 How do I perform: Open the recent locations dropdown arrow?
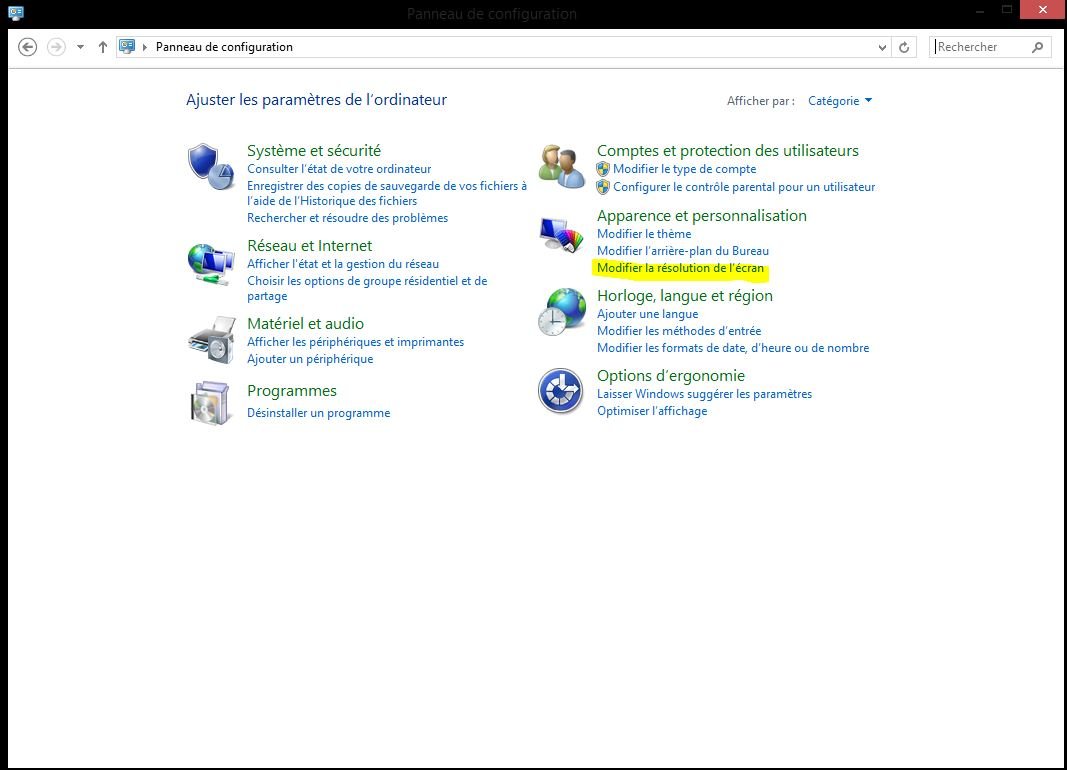pyautogui.click(x=80, y=47)
